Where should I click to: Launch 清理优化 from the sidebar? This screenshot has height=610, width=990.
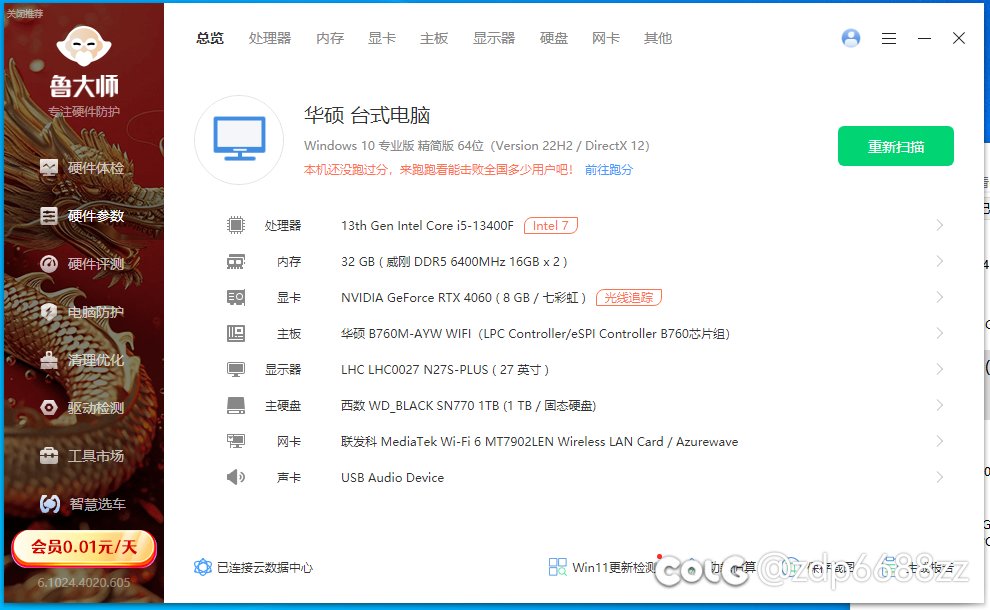coord(82,360)
